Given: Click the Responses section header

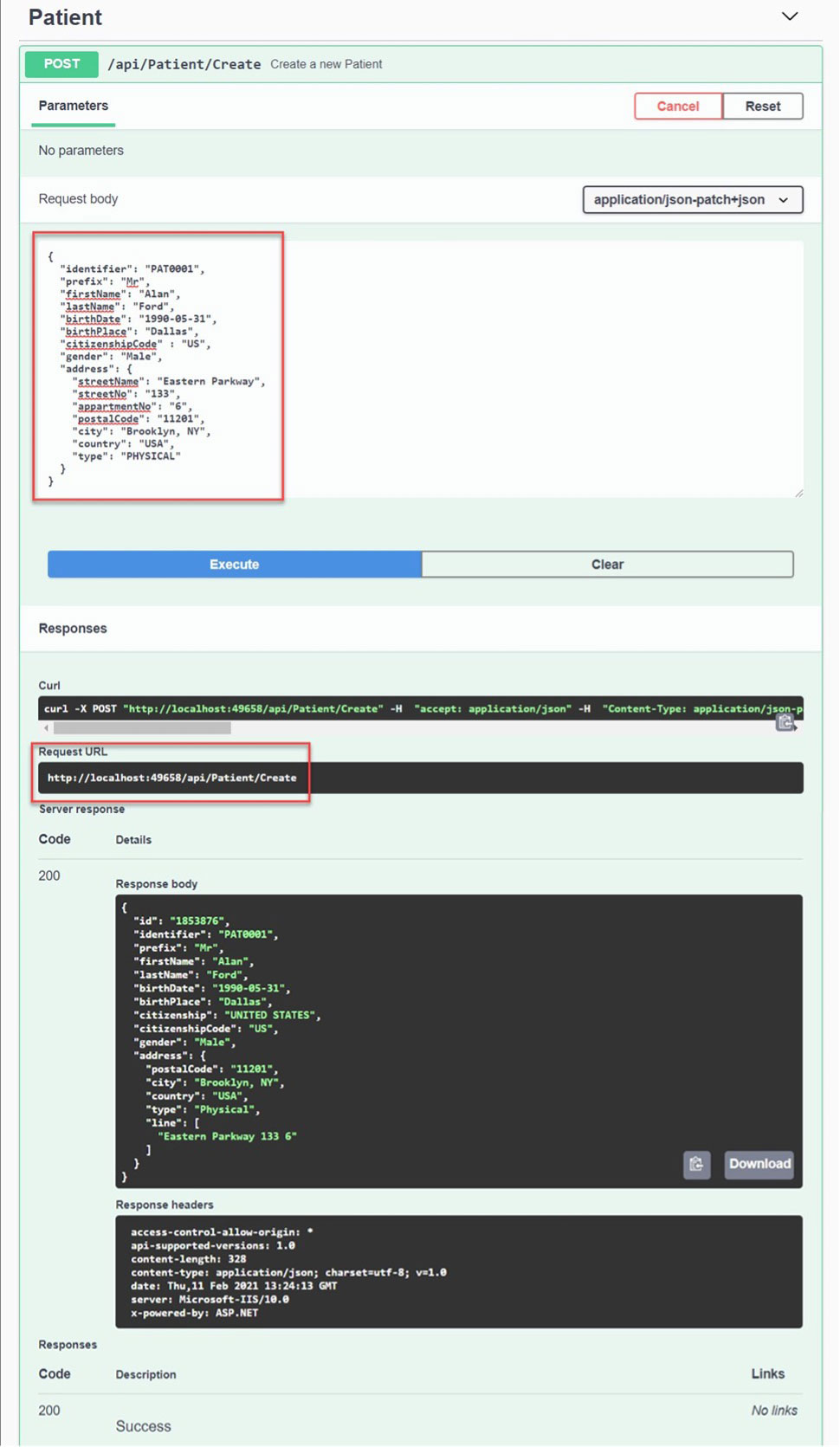Looking at the screenshot, I should pyautogui.click(x=73, y=629).
